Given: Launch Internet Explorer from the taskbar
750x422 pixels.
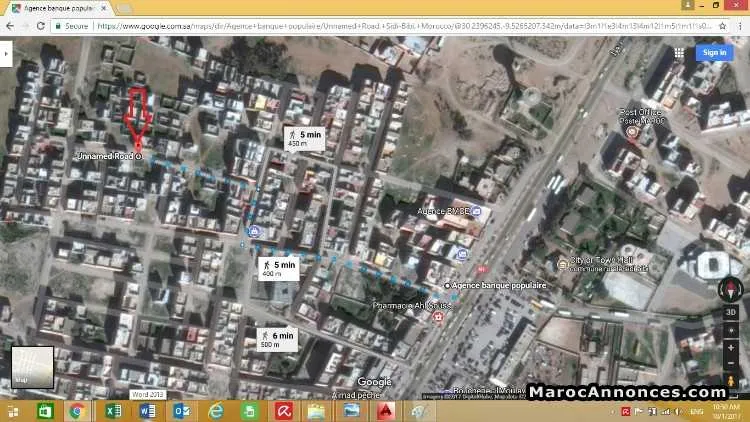Looking at the screenshot, I should point(216,411).
